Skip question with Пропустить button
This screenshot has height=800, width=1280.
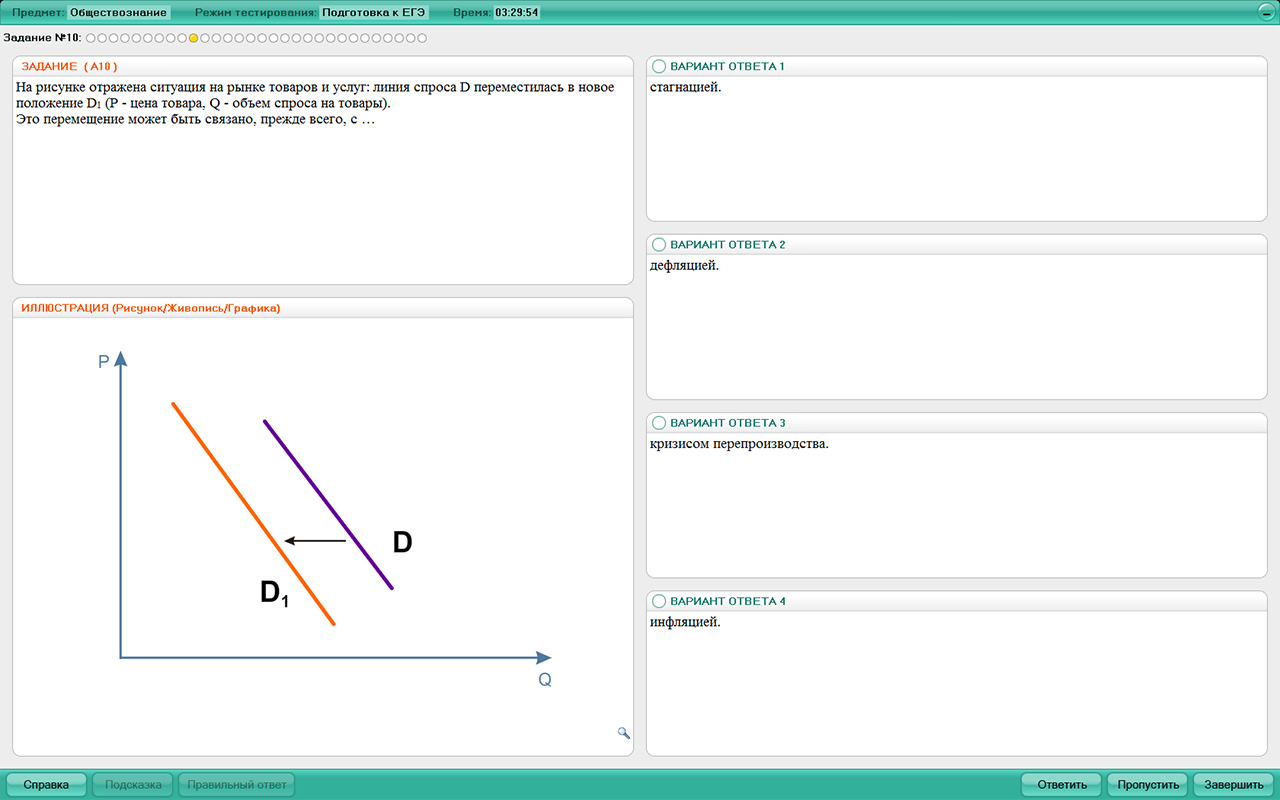coord(1147,785)
